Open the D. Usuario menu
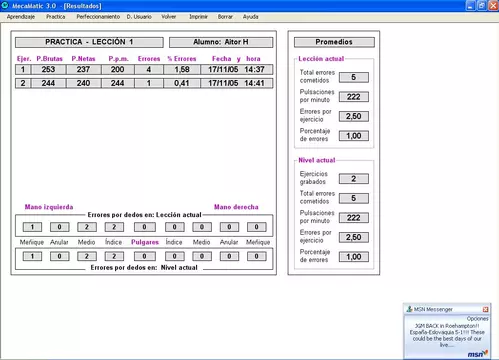 (139, 17)
